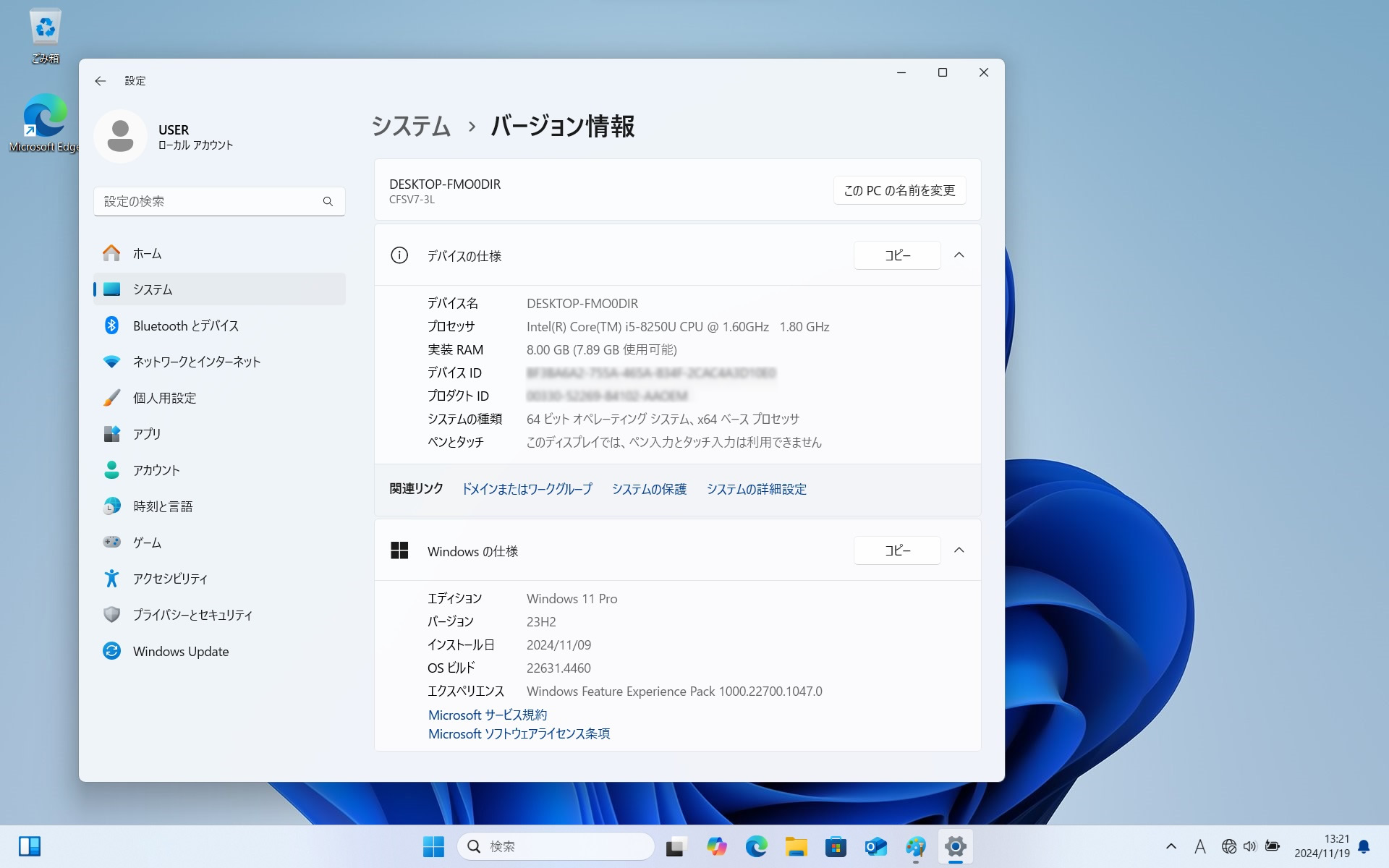Screen dimensions: 1389x868
Task: Click the Windows logo beside Windows の仕様
Action: [399, 550]
